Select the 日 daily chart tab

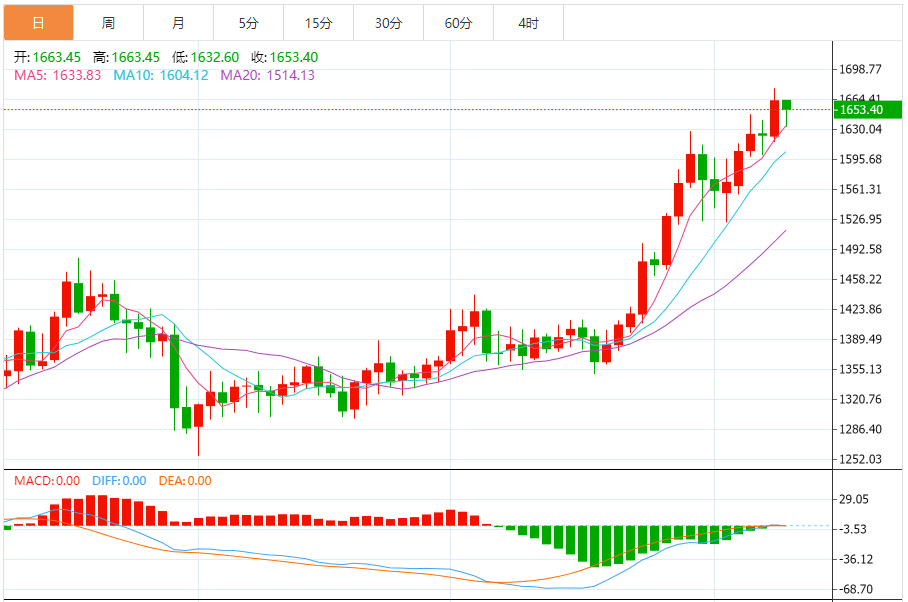click(38, 23)
